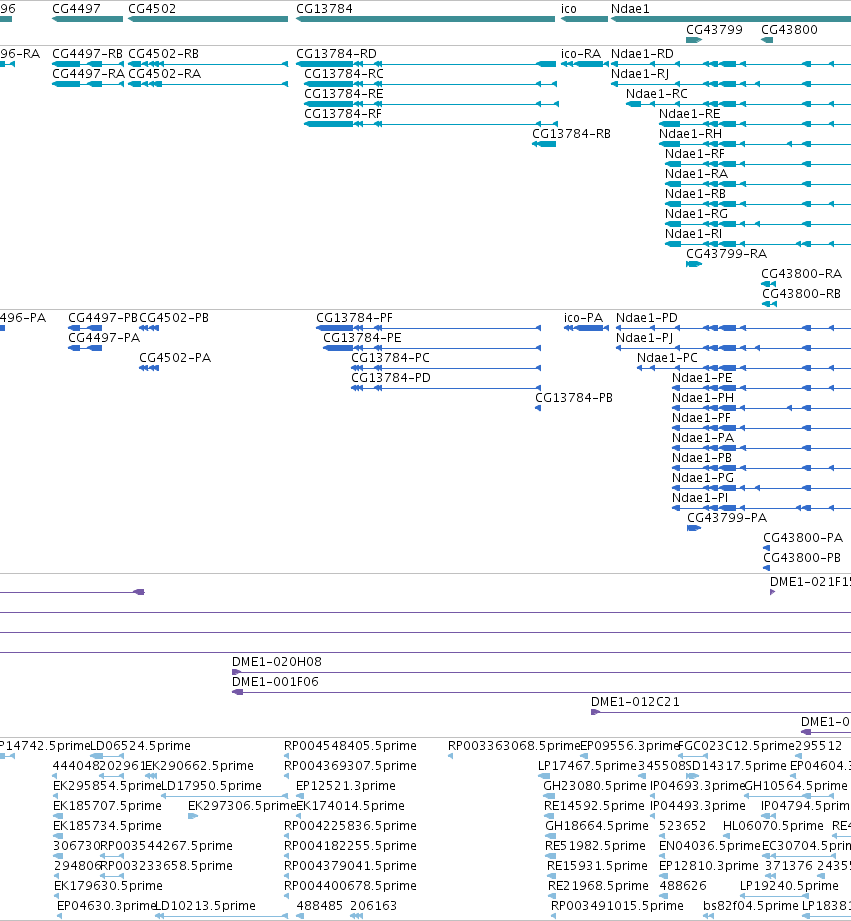The height and width of the screenshot is (921, 851).
Task: Click the CG43800-RB transcript
Action: click(769, 304)
